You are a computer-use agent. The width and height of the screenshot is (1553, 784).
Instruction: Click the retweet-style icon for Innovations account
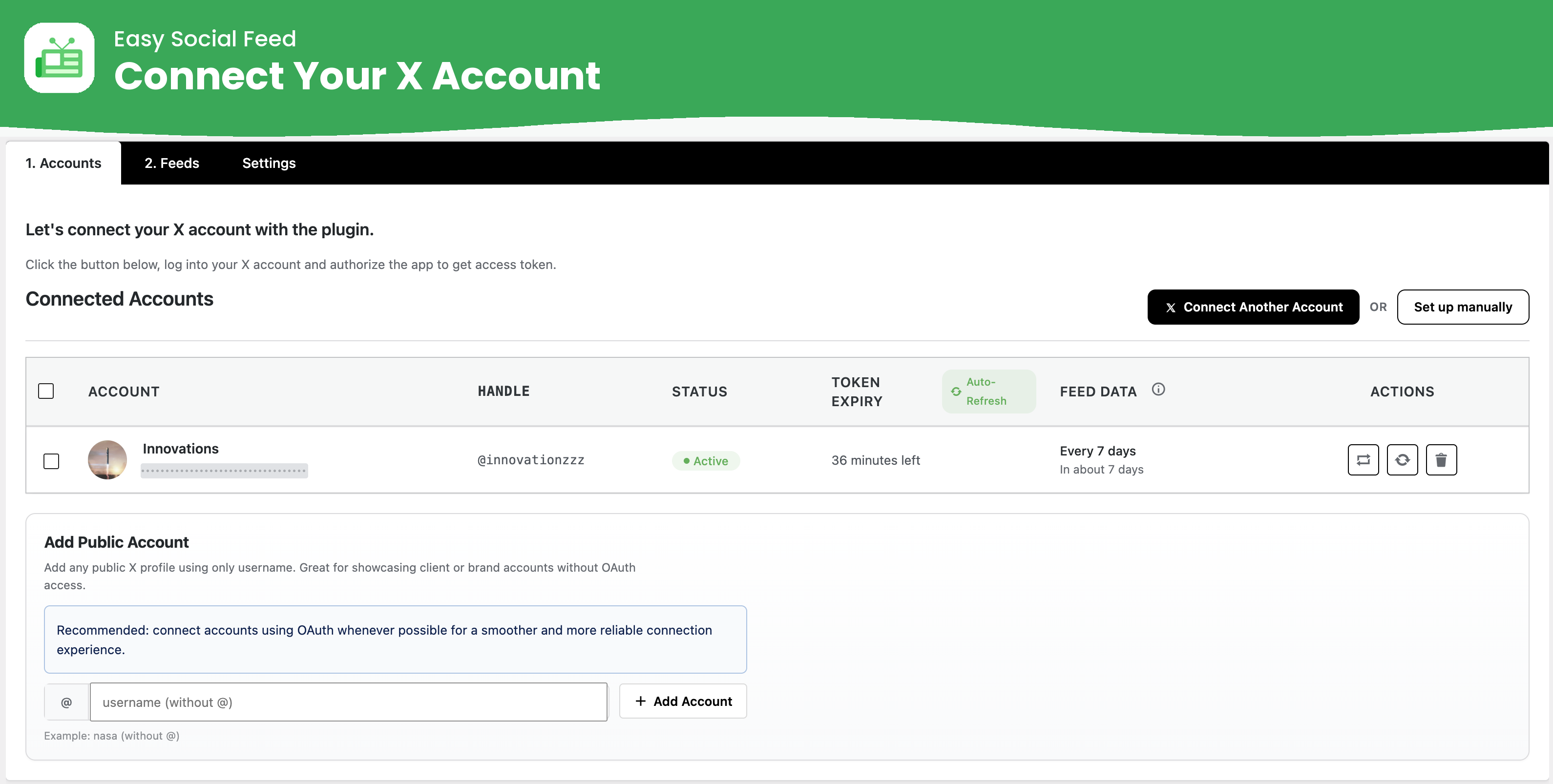click(x=1363, y=460)
